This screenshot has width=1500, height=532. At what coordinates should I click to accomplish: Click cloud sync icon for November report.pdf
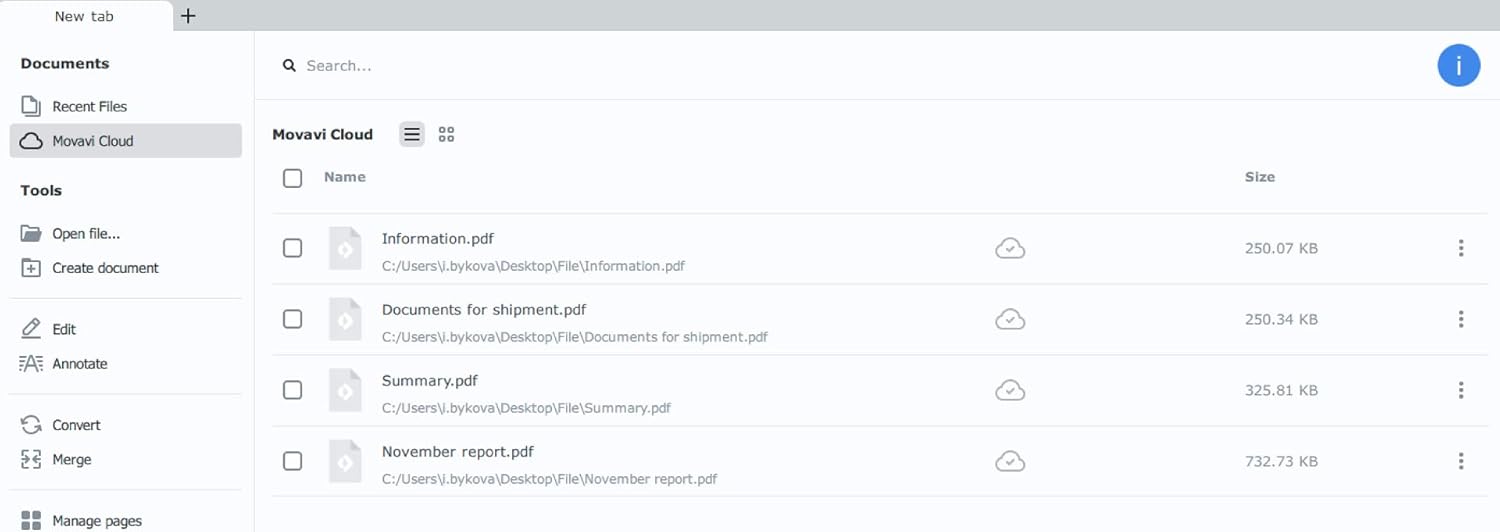[1010, 461]
